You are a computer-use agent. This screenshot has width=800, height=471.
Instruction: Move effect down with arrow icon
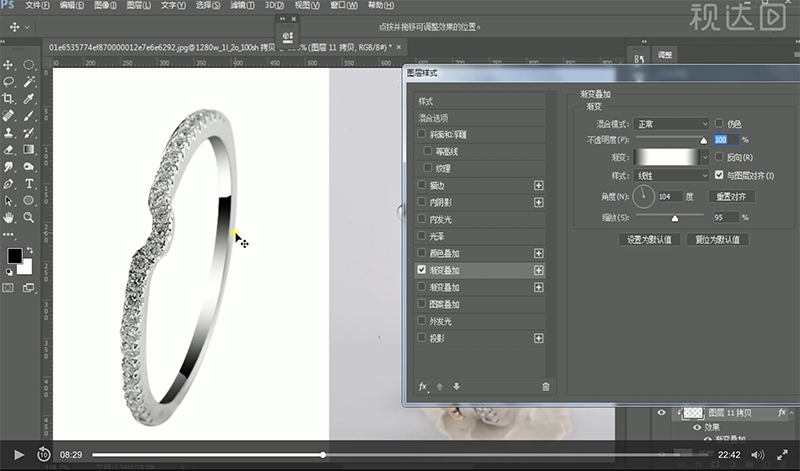tap(456, 387)
